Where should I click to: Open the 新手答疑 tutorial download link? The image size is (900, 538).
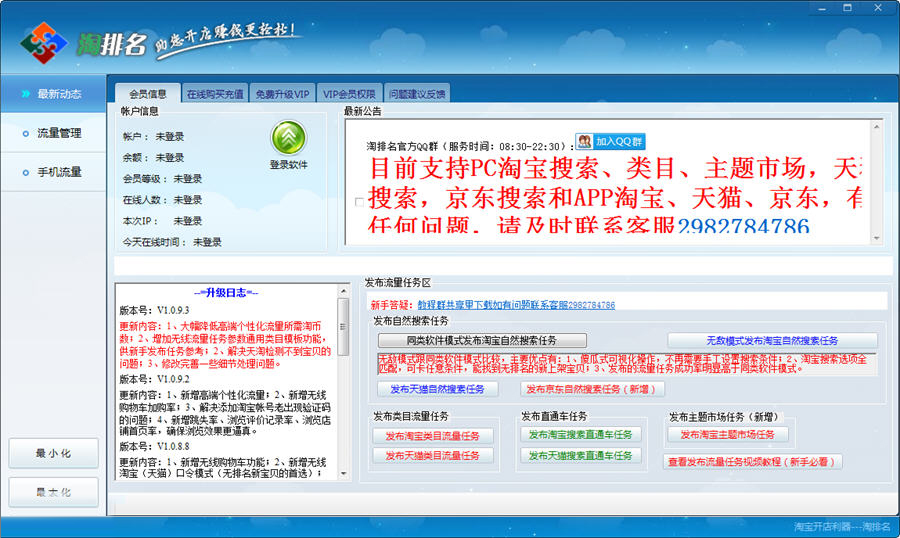pos(516,305)
